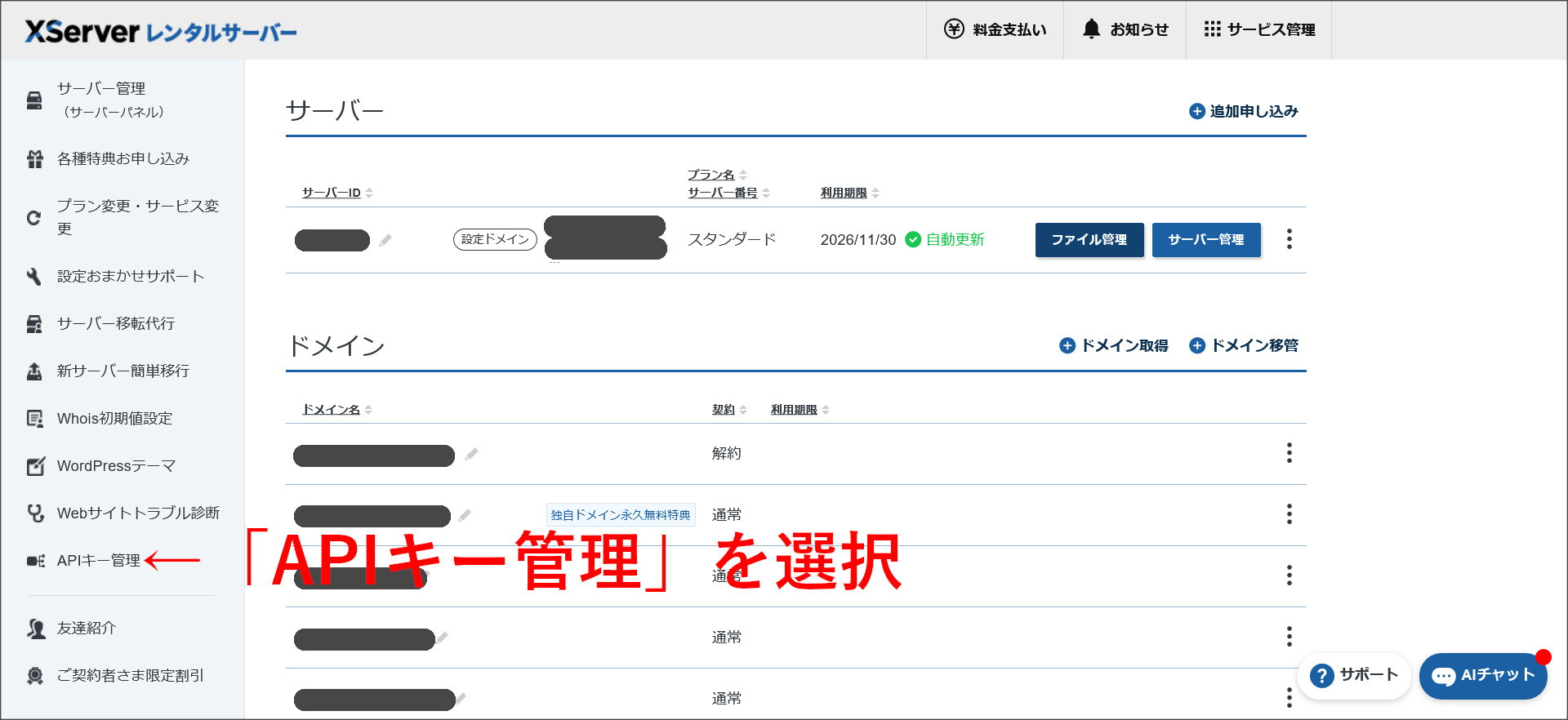Edit the server ID with pencil icon

[x=385, y=240]
